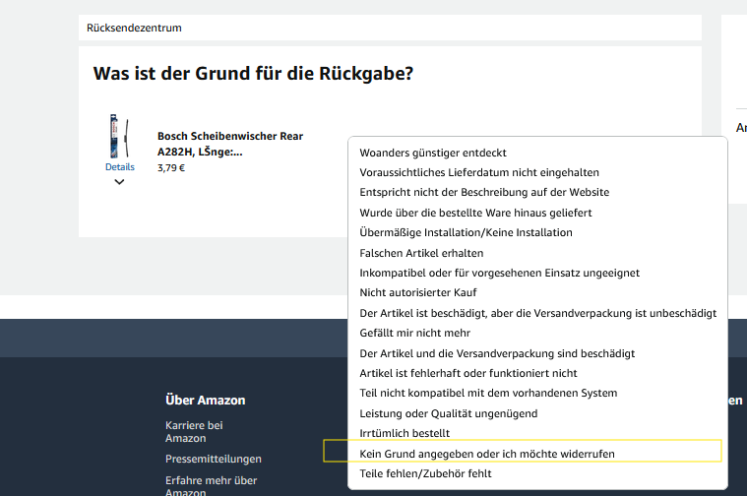Screen dimensions: 747x496
Task: Open the Details link under wiper image
Action: click(x=120, y=167)
